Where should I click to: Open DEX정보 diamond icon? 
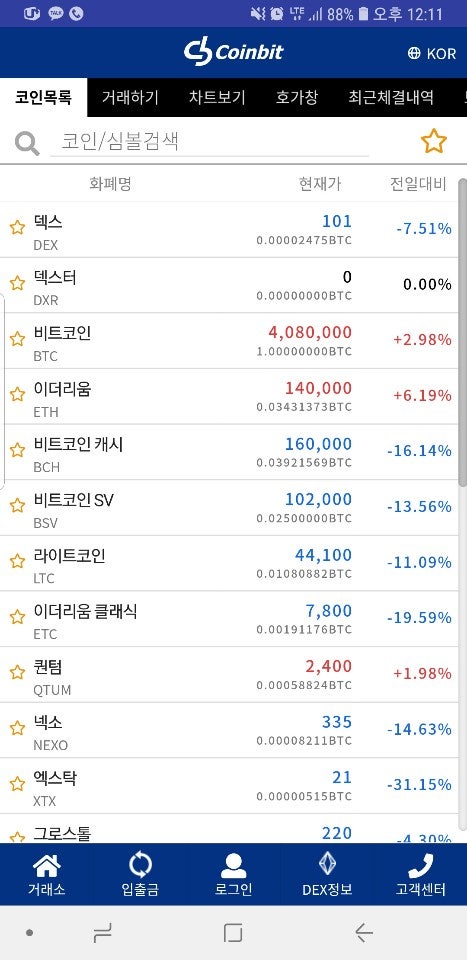[327, 864]
